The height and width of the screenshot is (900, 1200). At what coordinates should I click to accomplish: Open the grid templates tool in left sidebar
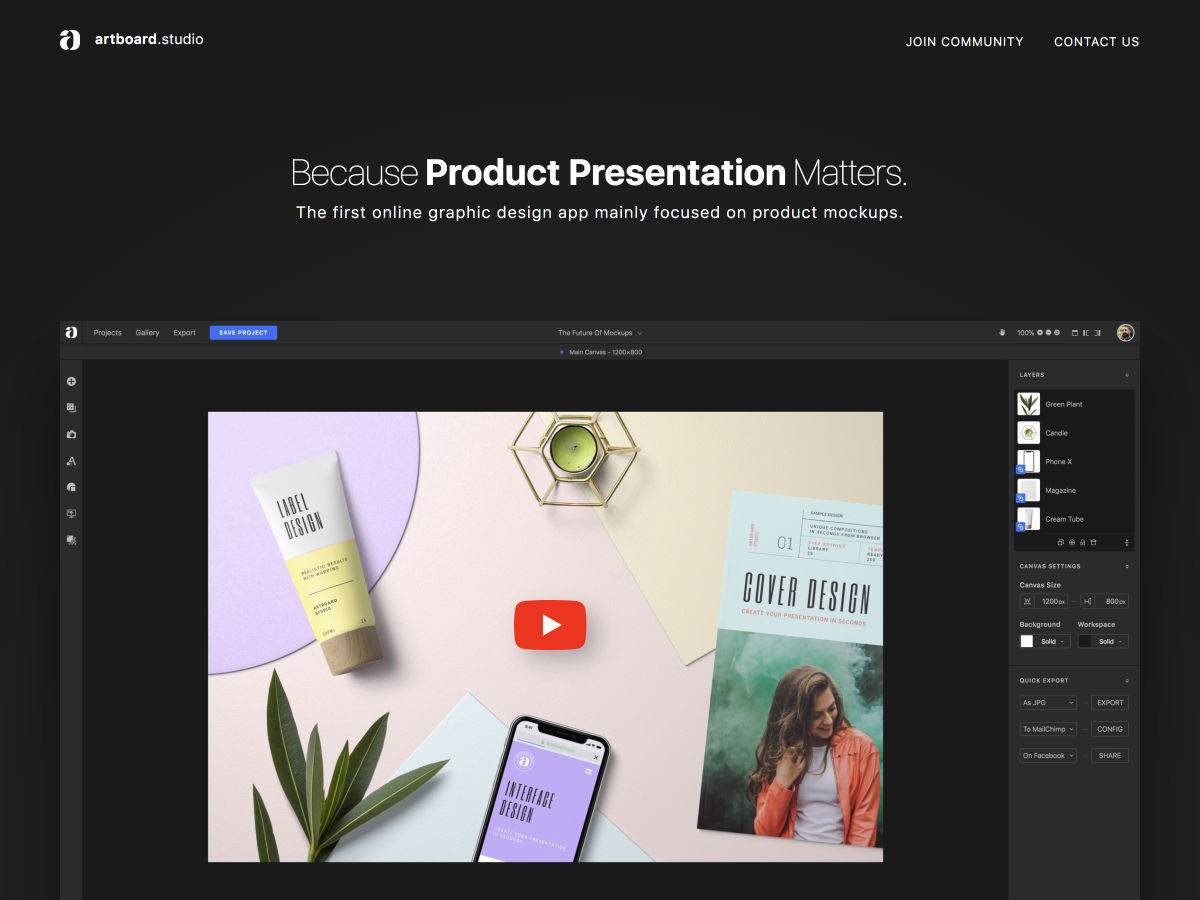71,408
